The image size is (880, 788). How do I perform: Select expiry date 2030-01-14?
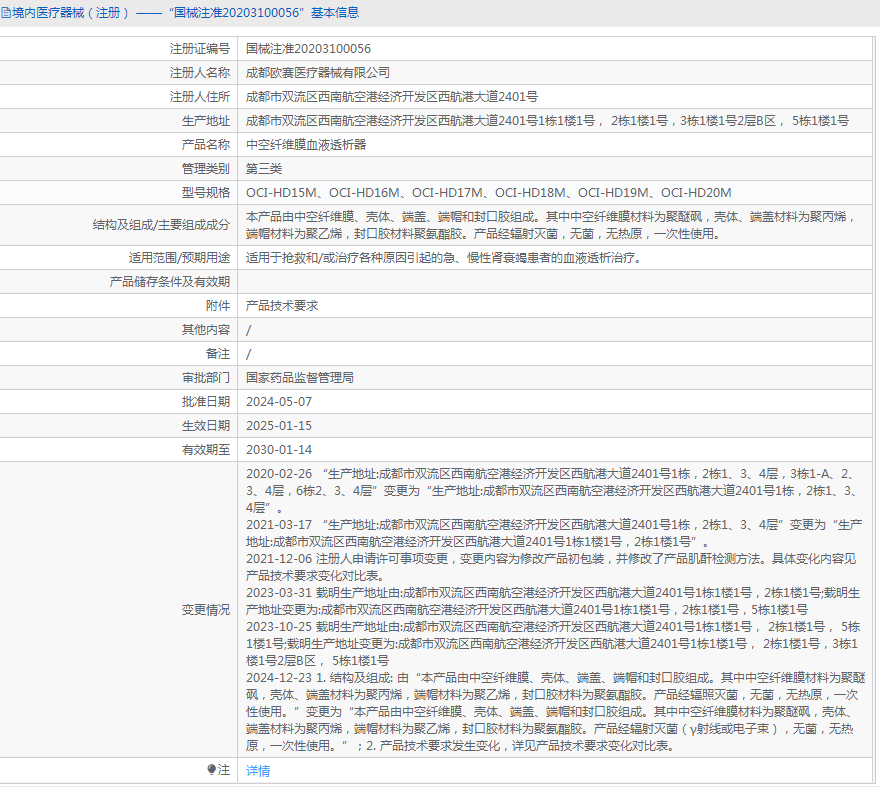pos(279,450)
